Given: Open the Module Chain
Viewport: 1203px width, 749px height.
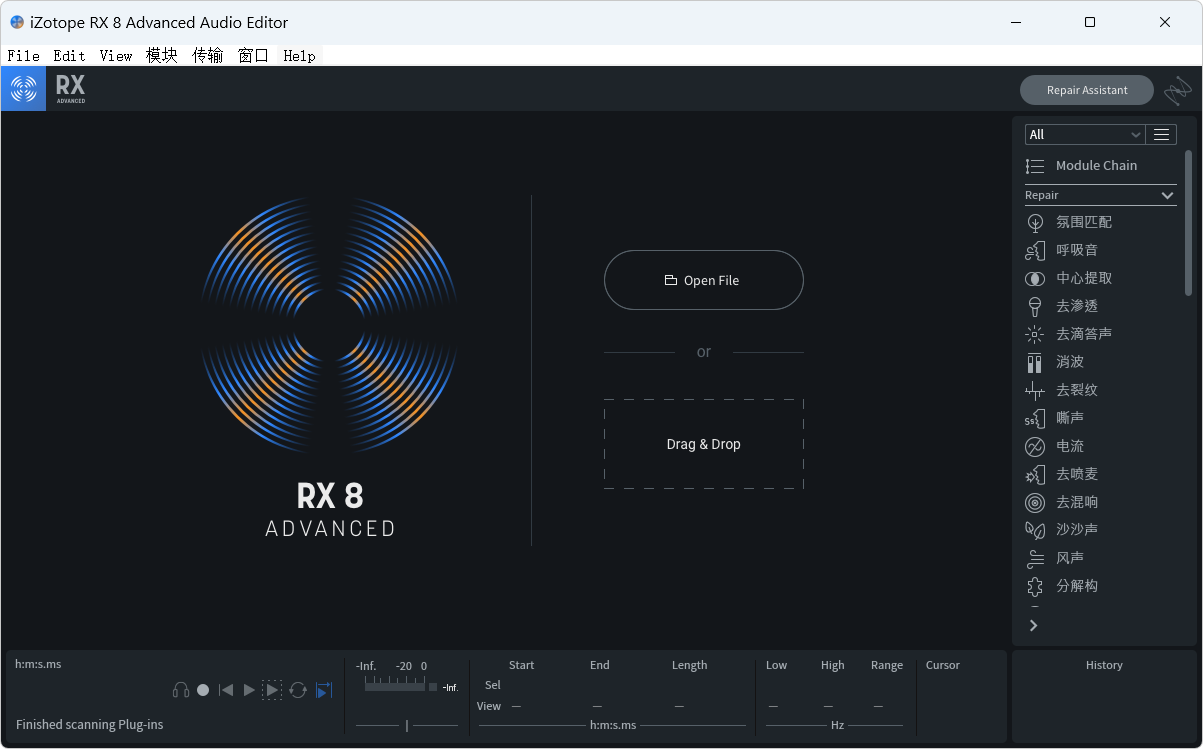Looking at the screenshot, I should pos(1100,166).
